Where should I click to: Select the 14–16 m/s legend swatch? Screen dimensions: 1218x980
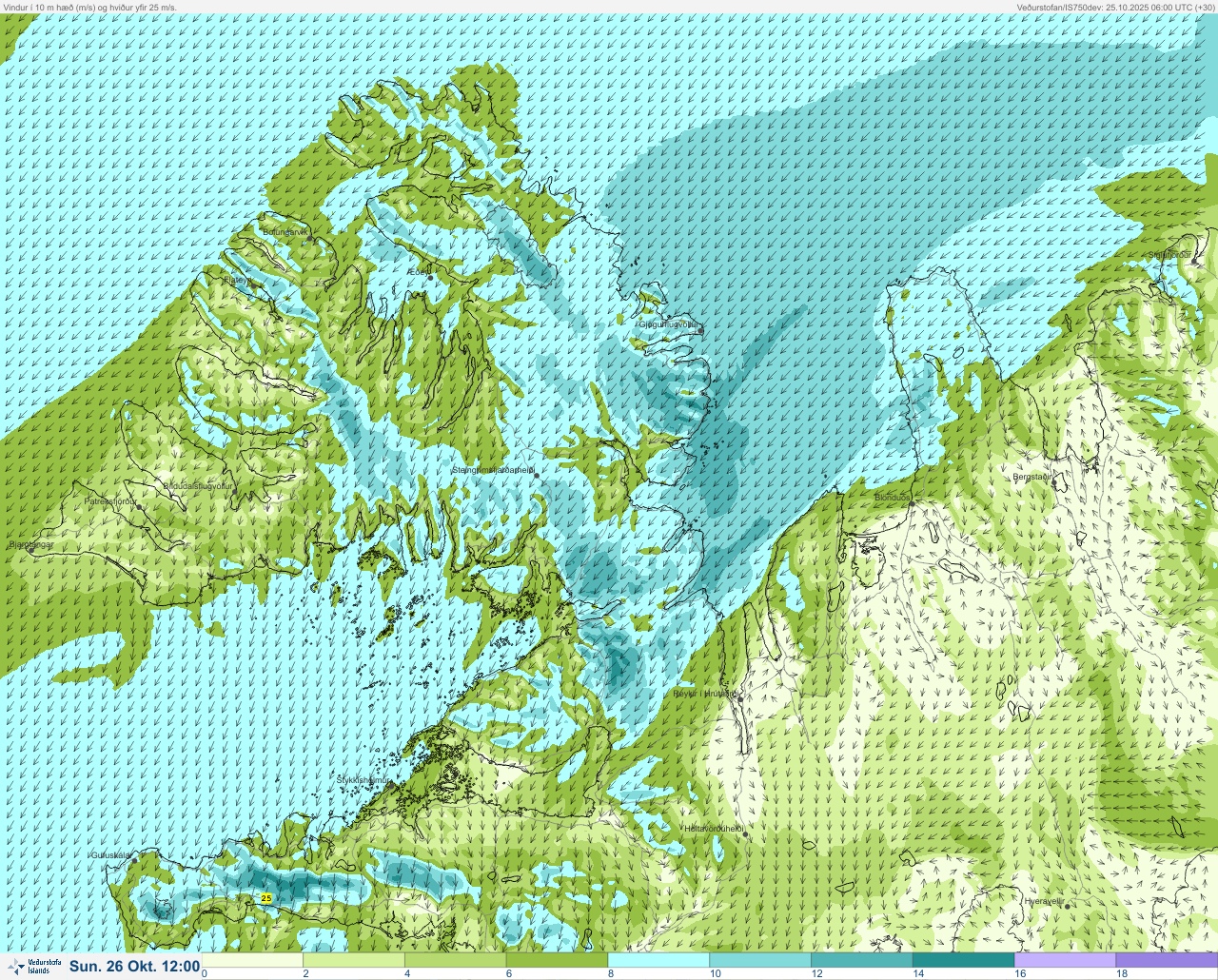963,960
